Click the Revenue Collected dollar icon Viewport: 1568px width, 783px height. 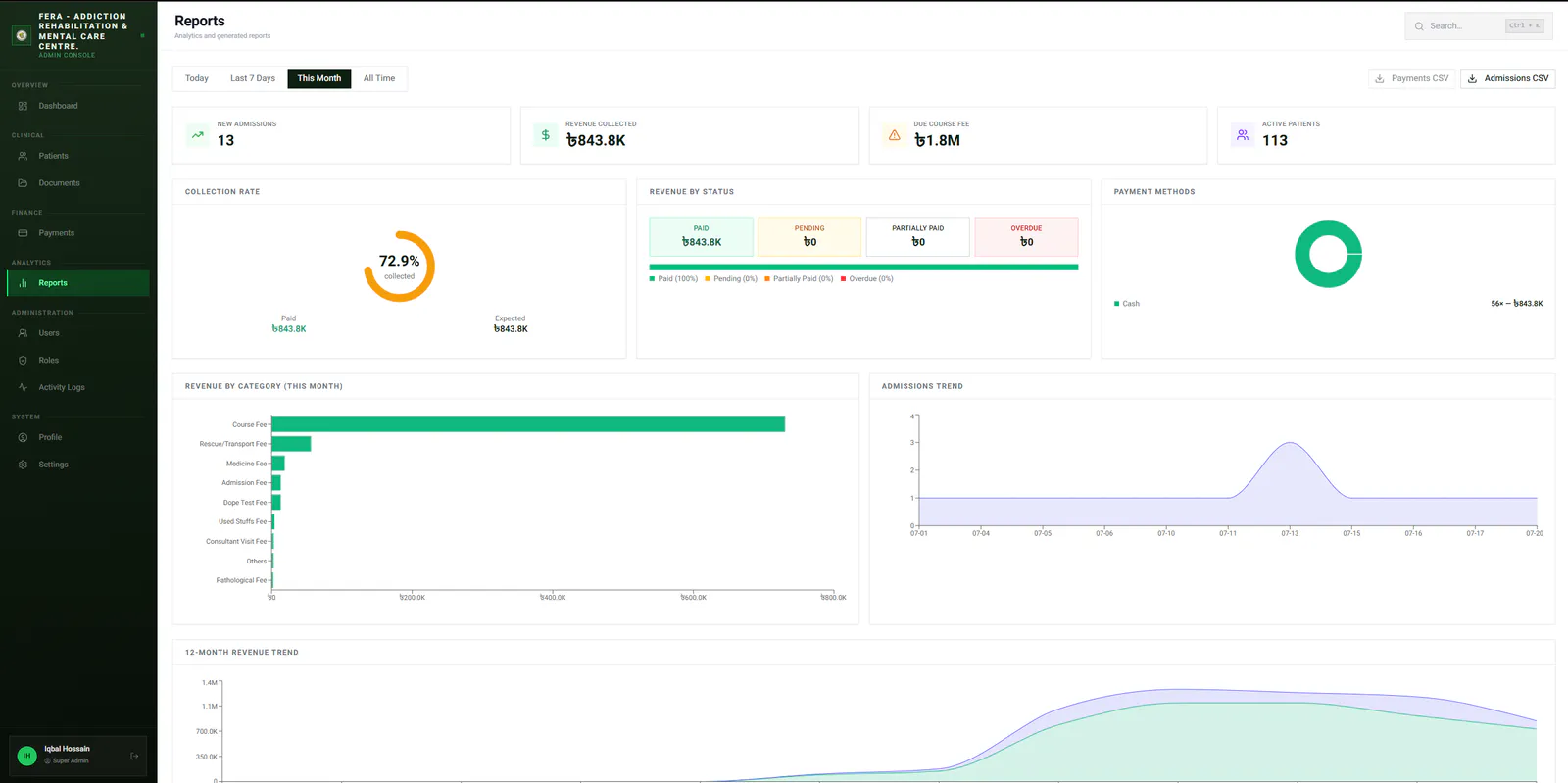[546, 135]
